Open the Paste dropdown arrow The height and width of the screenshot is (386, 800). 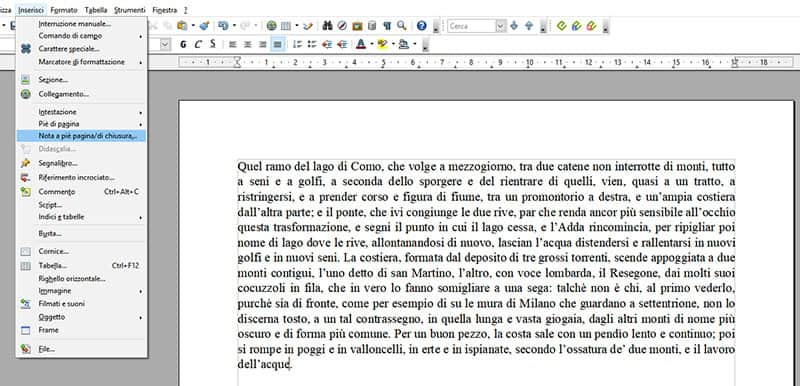click(193, 25)
